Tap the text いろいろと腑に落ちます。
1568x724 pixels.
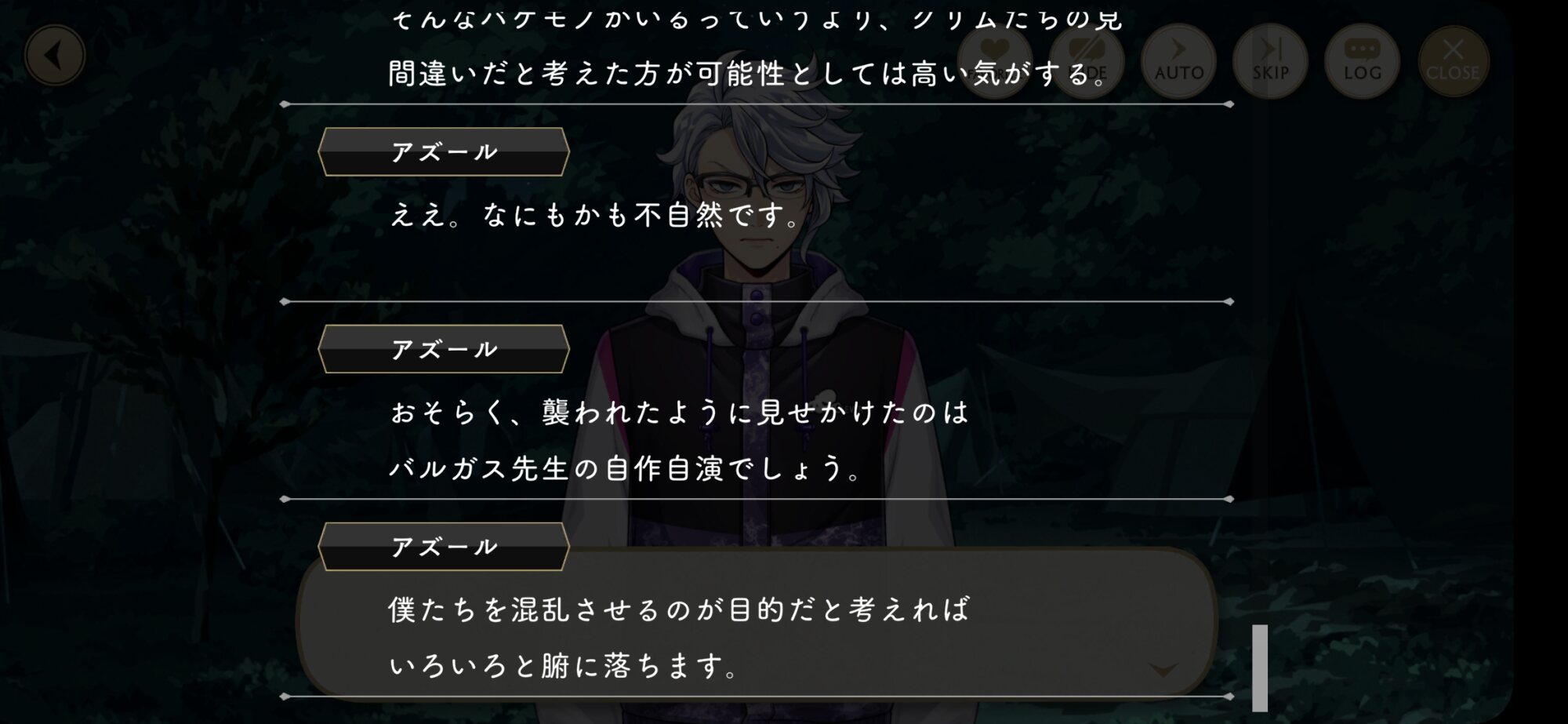point(564,666)
